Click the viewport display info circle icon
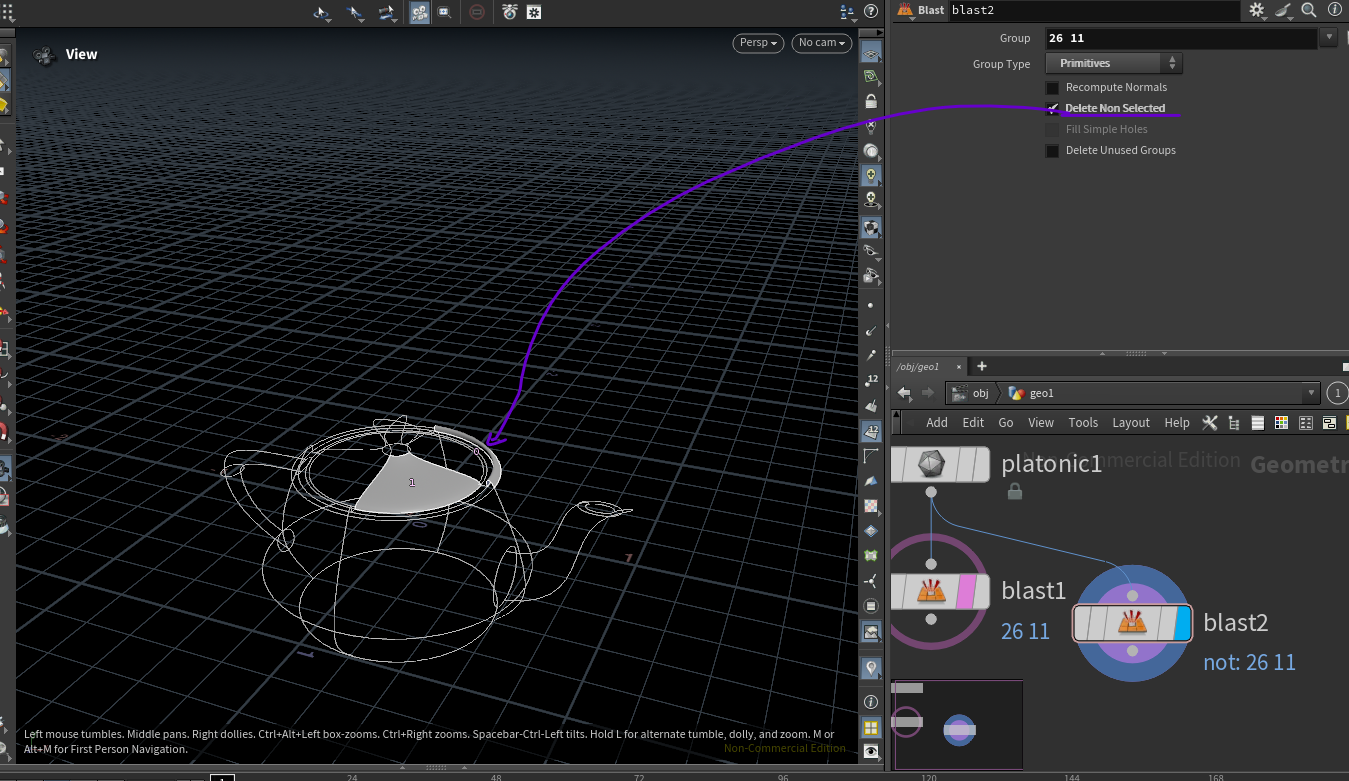The width and height of the screenshot is (1349, 781). (871, 702)
